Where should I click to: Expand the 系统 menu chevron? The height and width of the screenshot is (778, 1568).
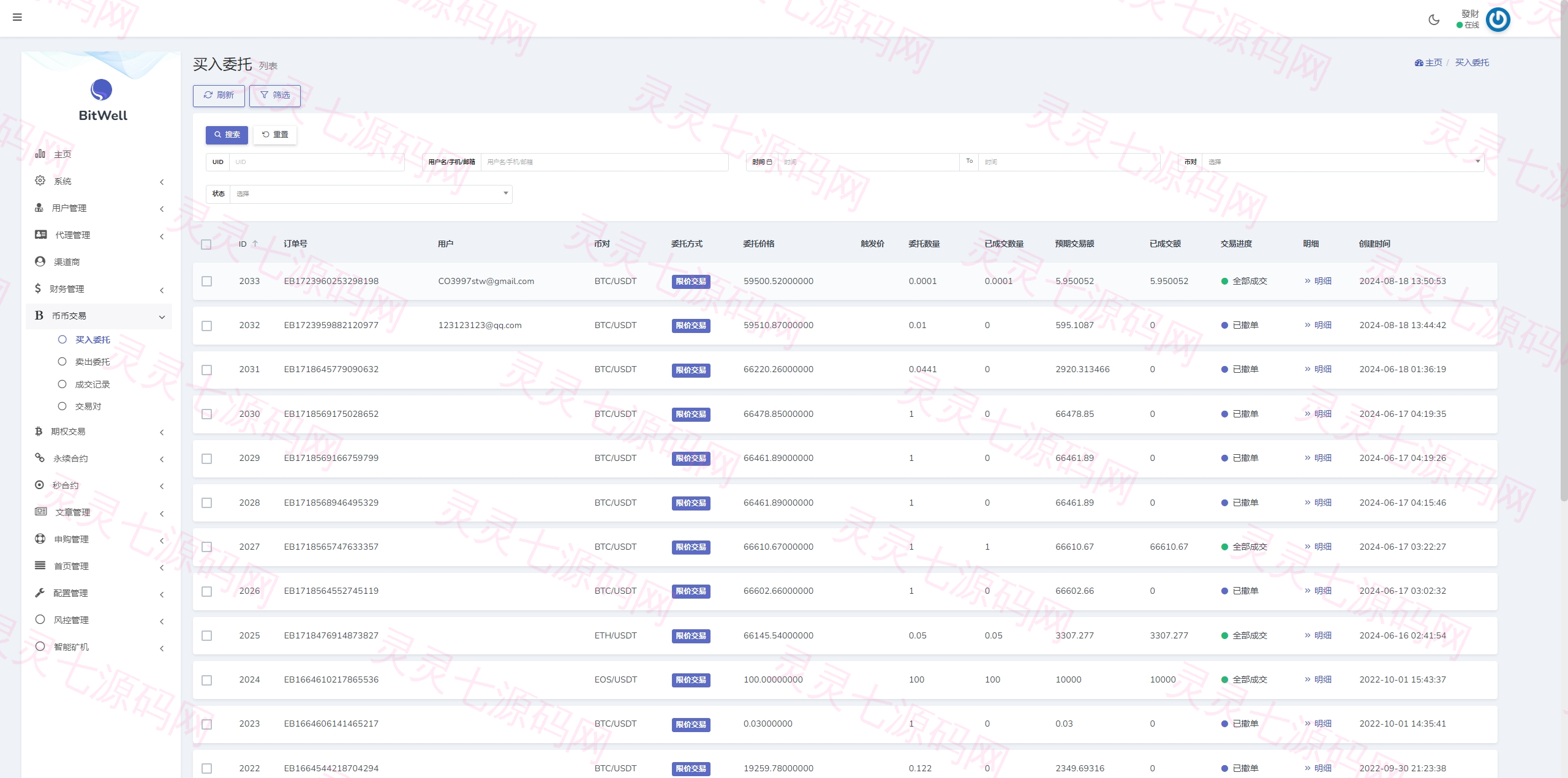(x=162, y=182)
